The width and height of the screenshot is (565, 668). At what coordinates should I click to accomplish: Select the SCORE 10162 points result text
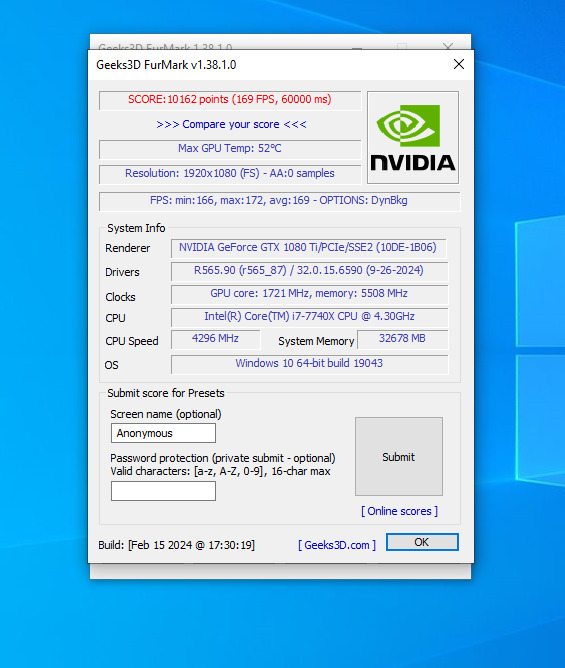pos(230,100)
